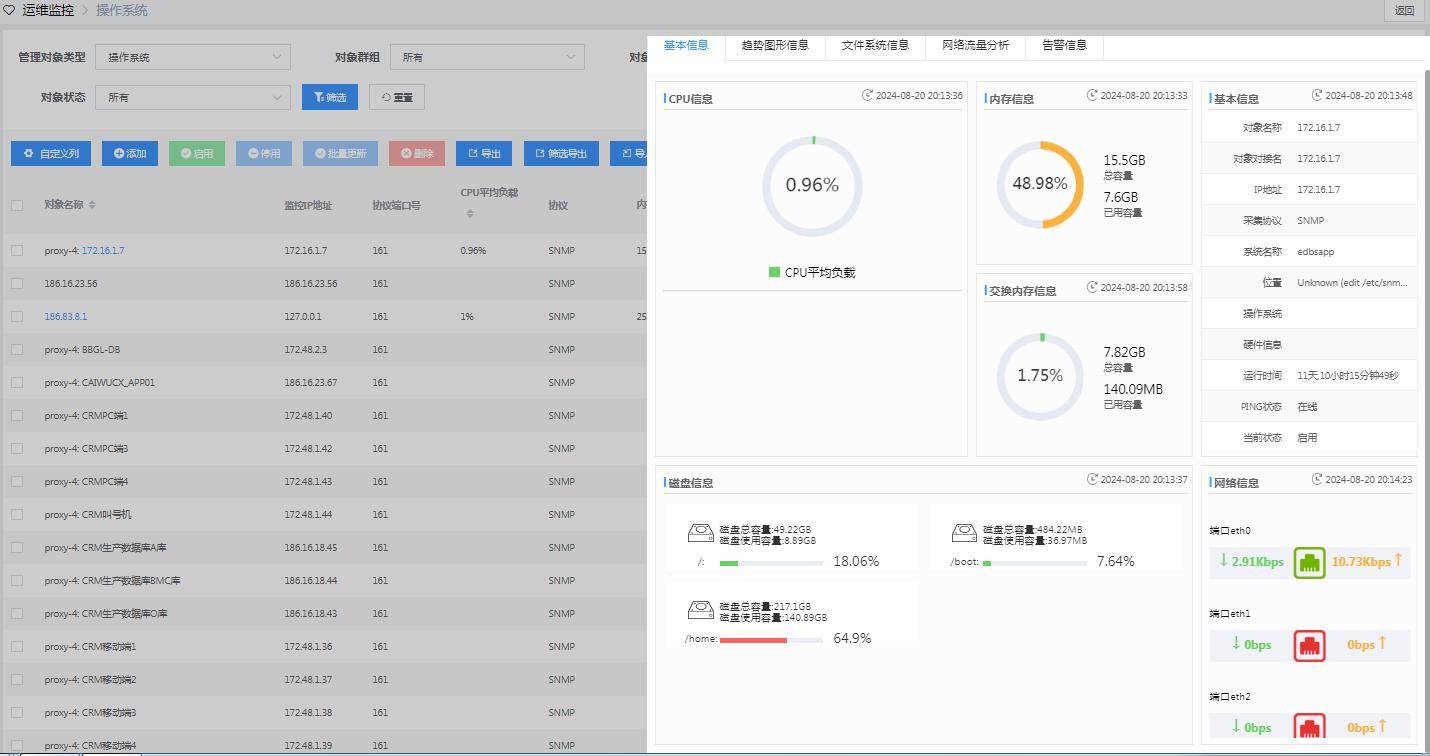Click the blue 筛选 filter button

(329, 97)
